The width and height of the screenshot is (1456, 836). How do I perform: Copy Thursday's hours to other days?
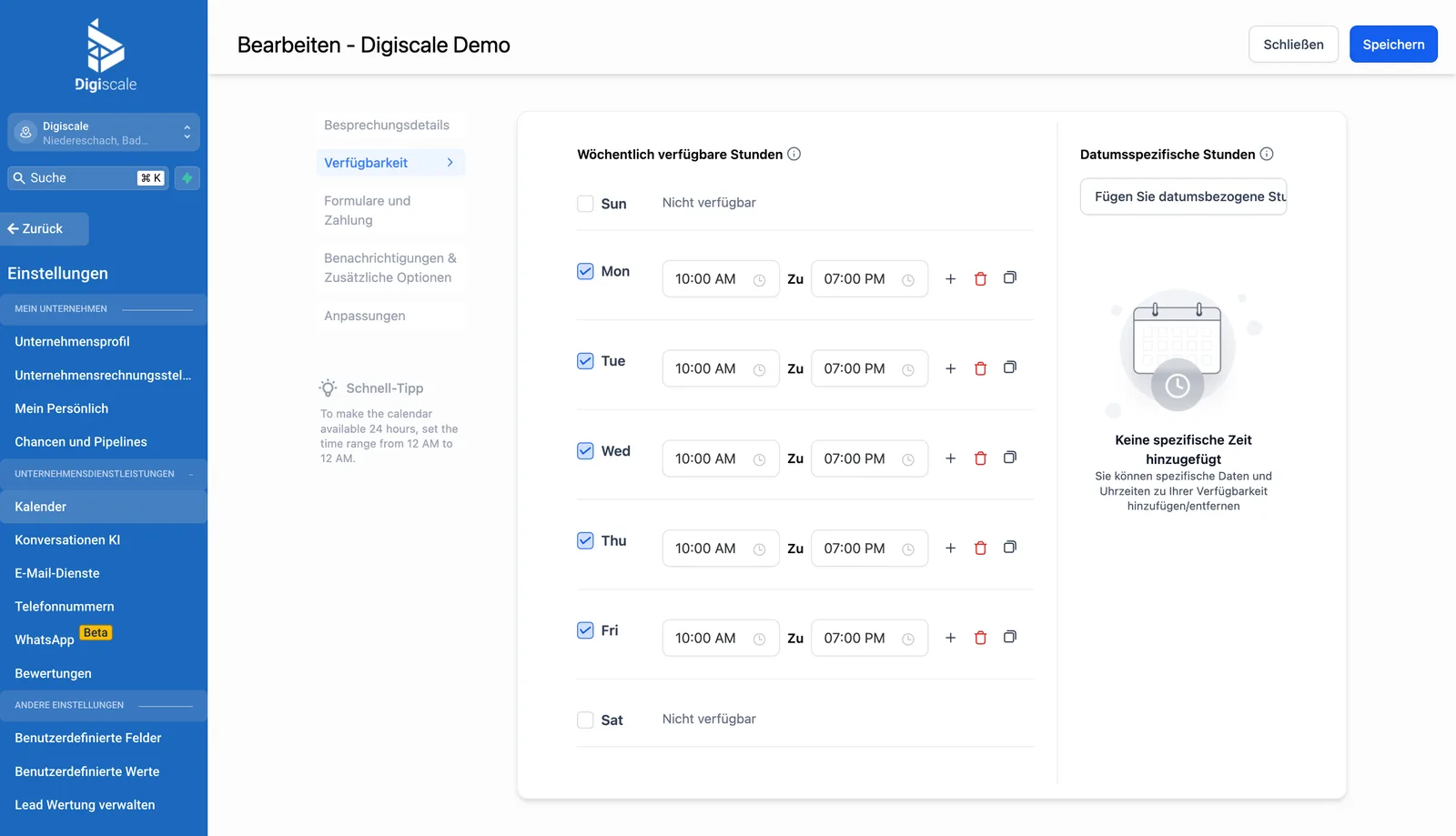click(1010, 548)
